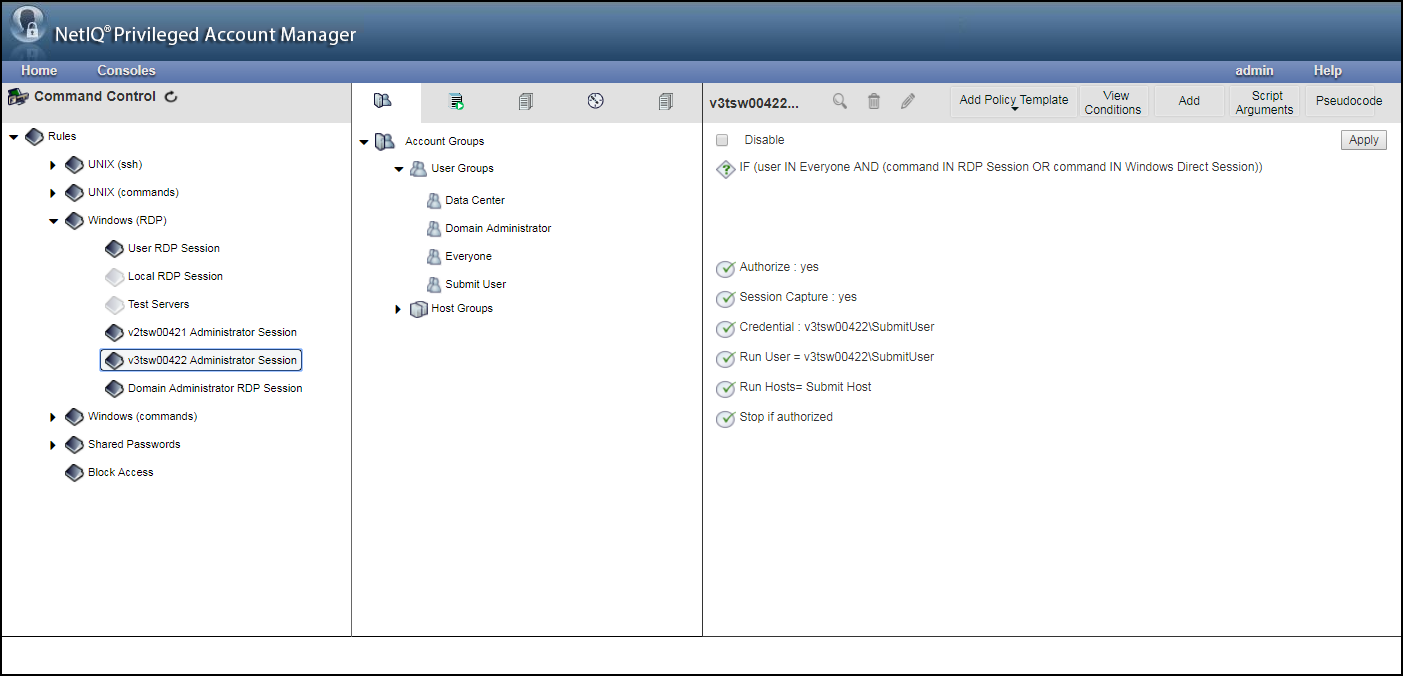Click the IF condition question-mark icon
The height and width of the screenshot is (676, 1403).
726,169
